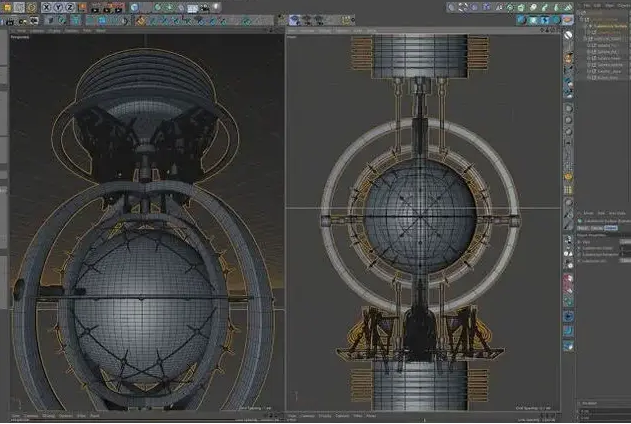Switch to Points mode in side palette
The height and width of the screenshot is (424, 631).
click(568, 109)
